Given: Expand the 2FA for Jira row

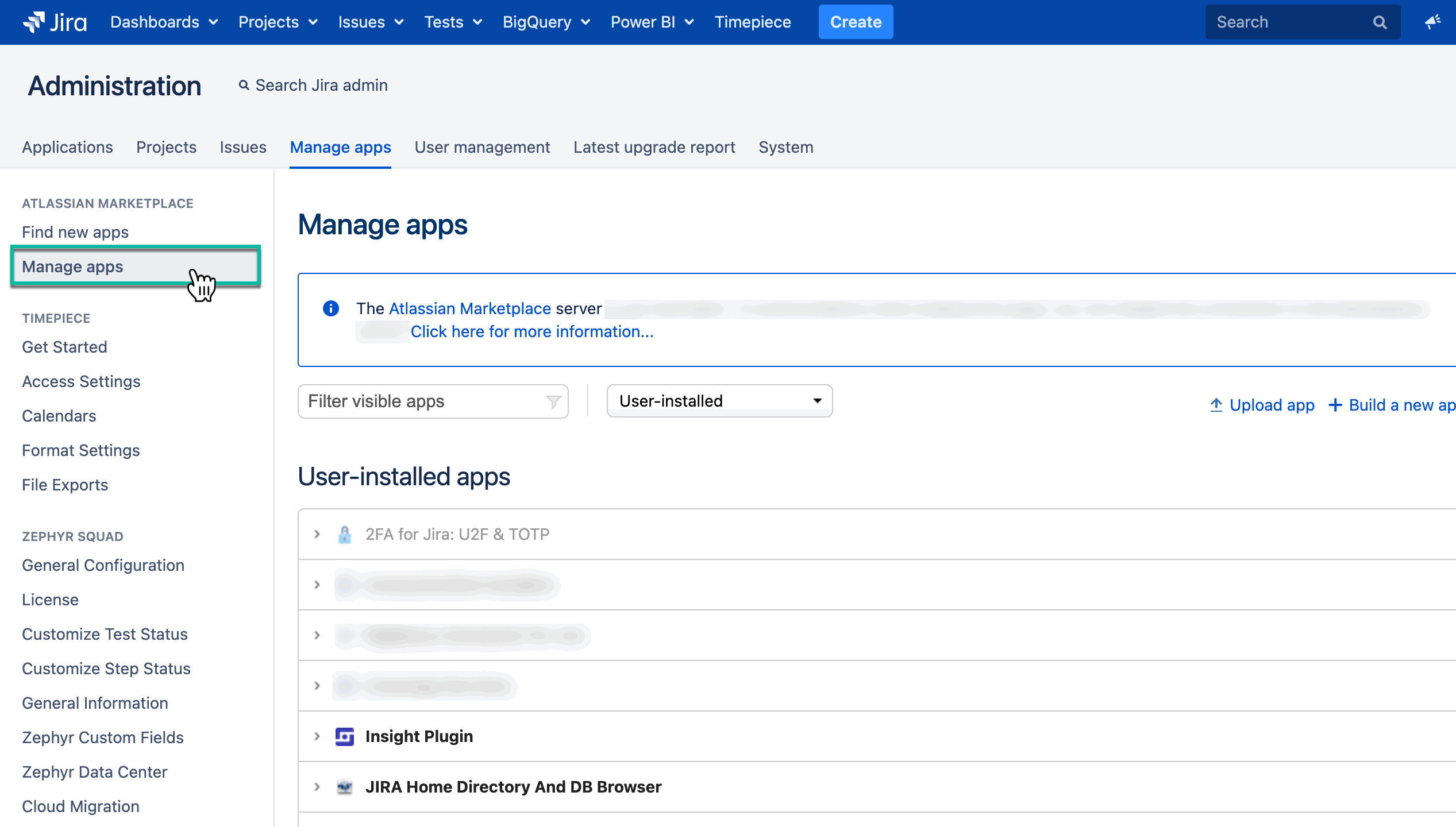Looking at the screenshot, I should coord(317,534).
